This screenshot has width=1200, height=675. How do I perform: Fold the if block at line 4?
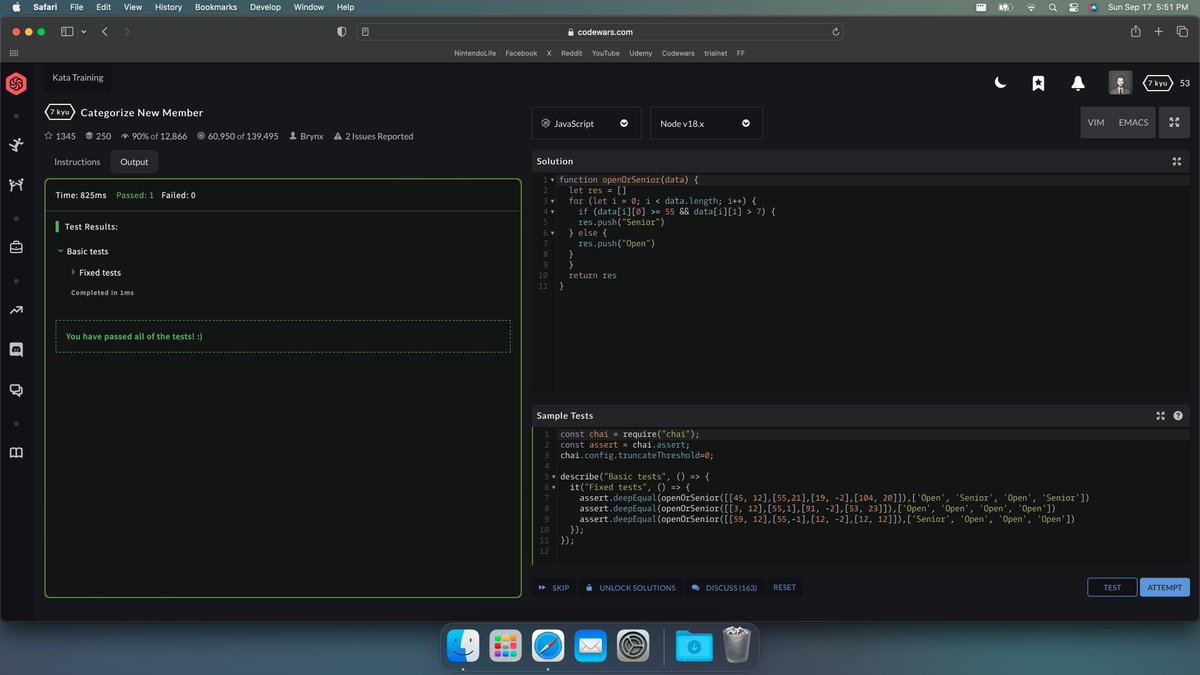[x=552, y=212]
